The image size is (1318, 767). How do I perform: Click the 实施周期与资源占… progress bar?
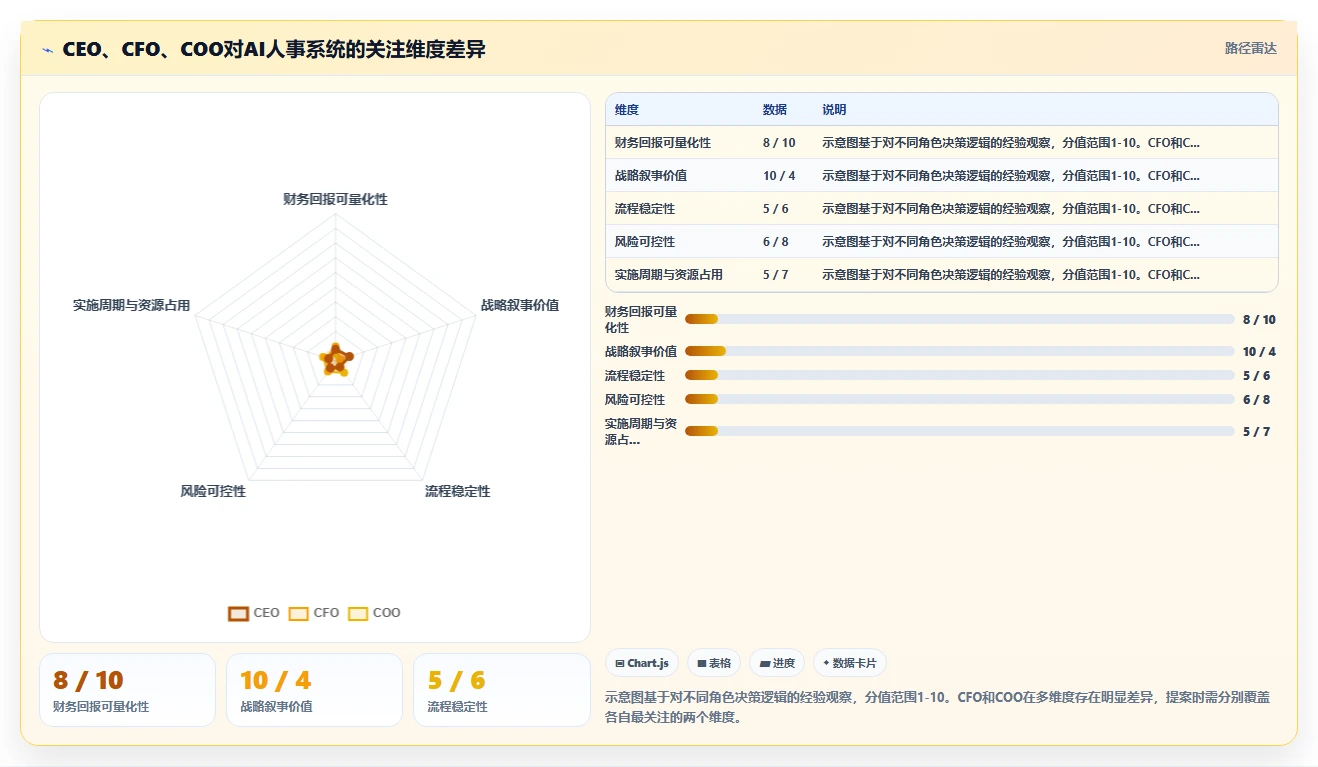(960, 431)
